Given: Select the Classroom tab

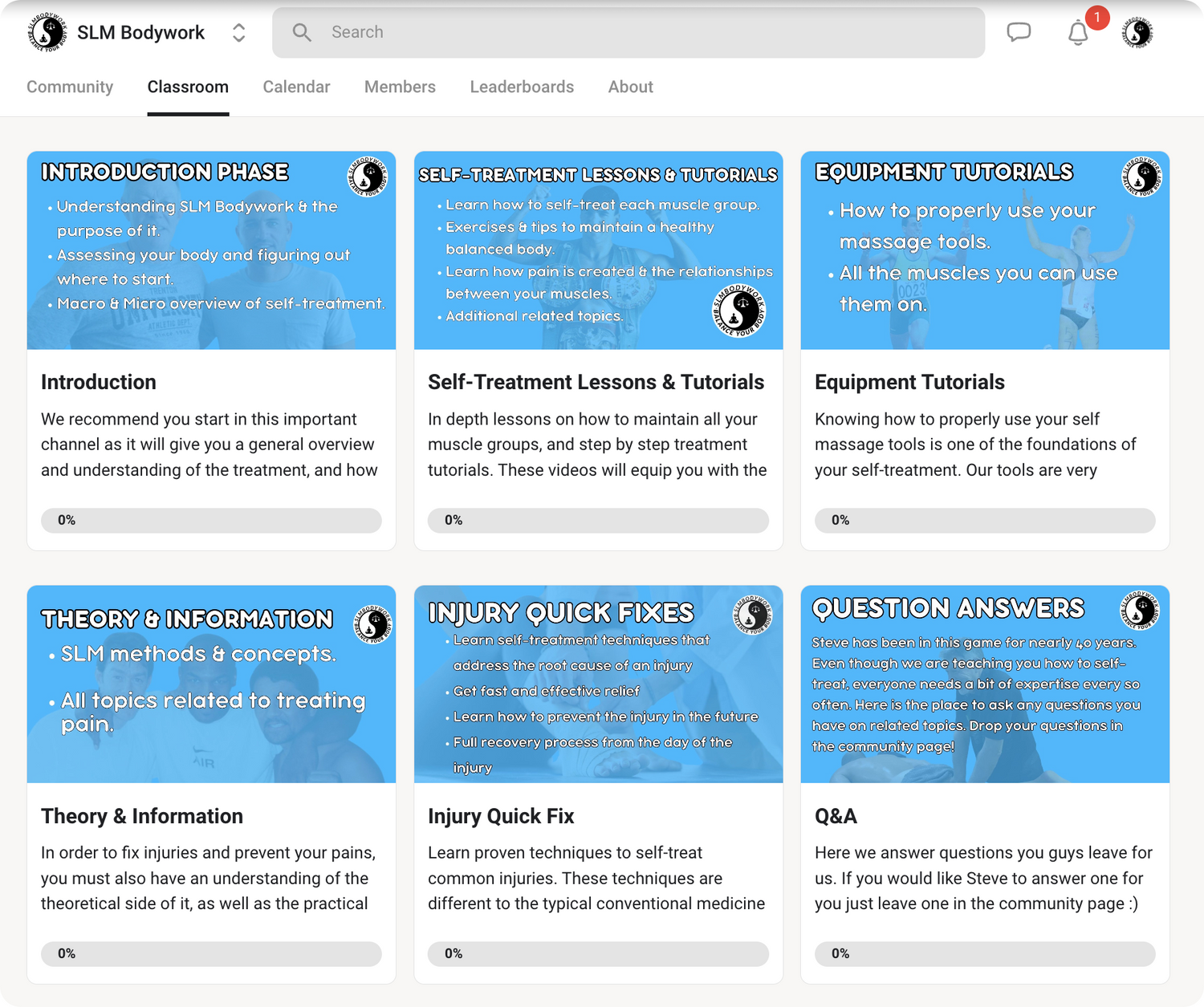Looking at the screenshot, I should pyautogui.click(x=188, y=87).
